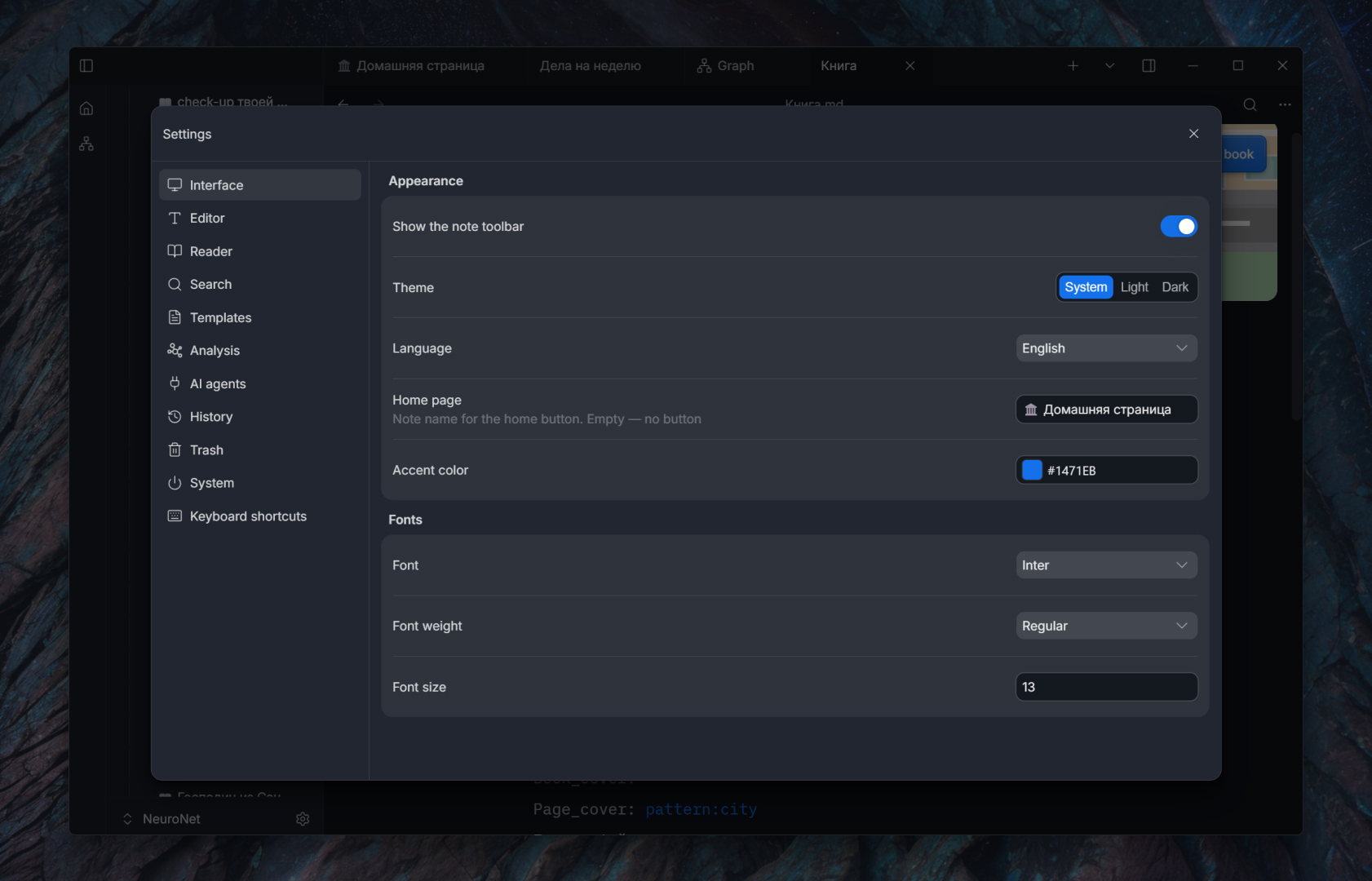The width and height of the screenshot is (1372, 881).
Task: Select the System theme option
Action: [1086, 287]
